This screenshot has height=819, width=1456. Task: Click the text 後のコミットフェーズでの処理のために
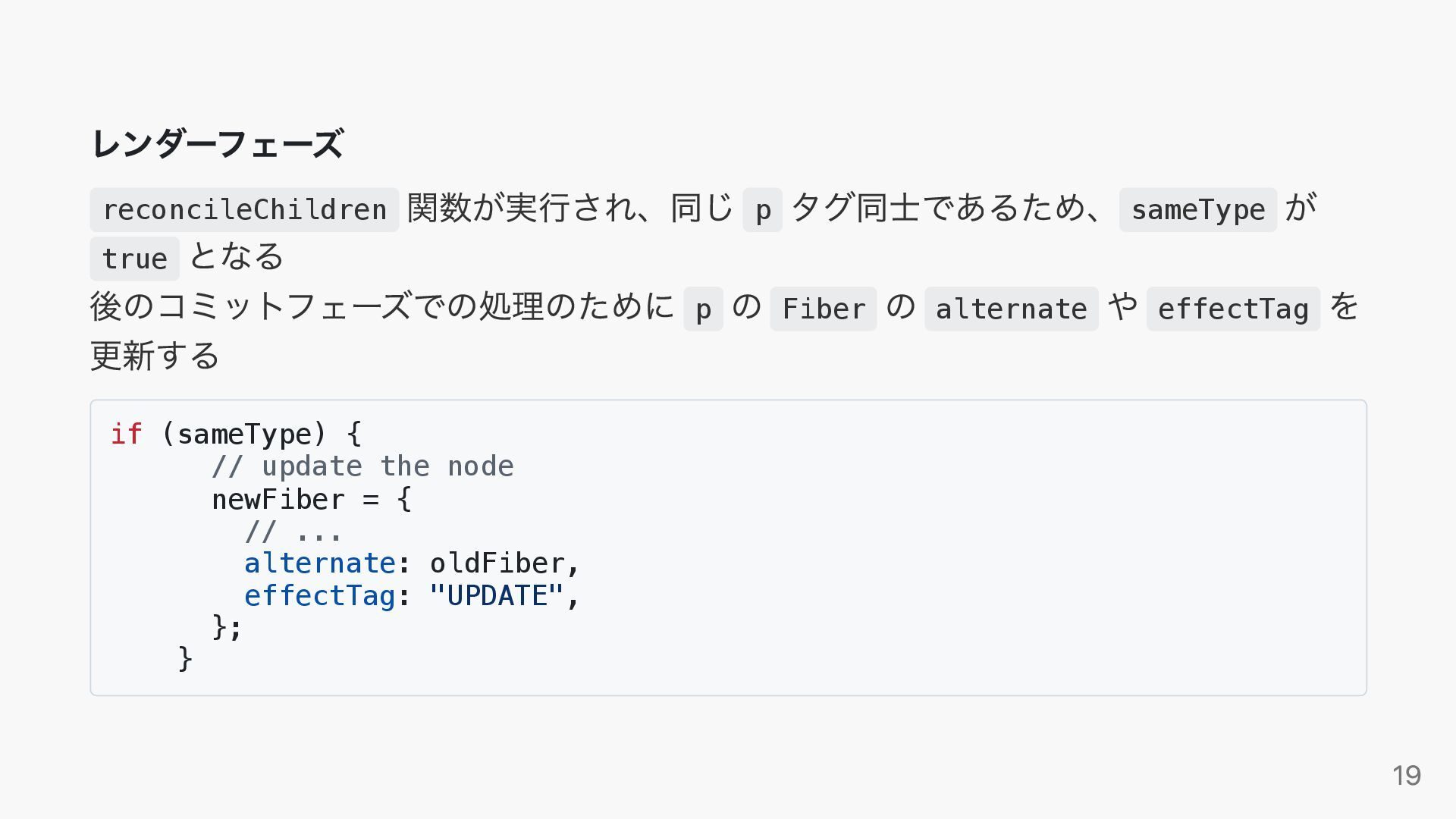[382, 306]
